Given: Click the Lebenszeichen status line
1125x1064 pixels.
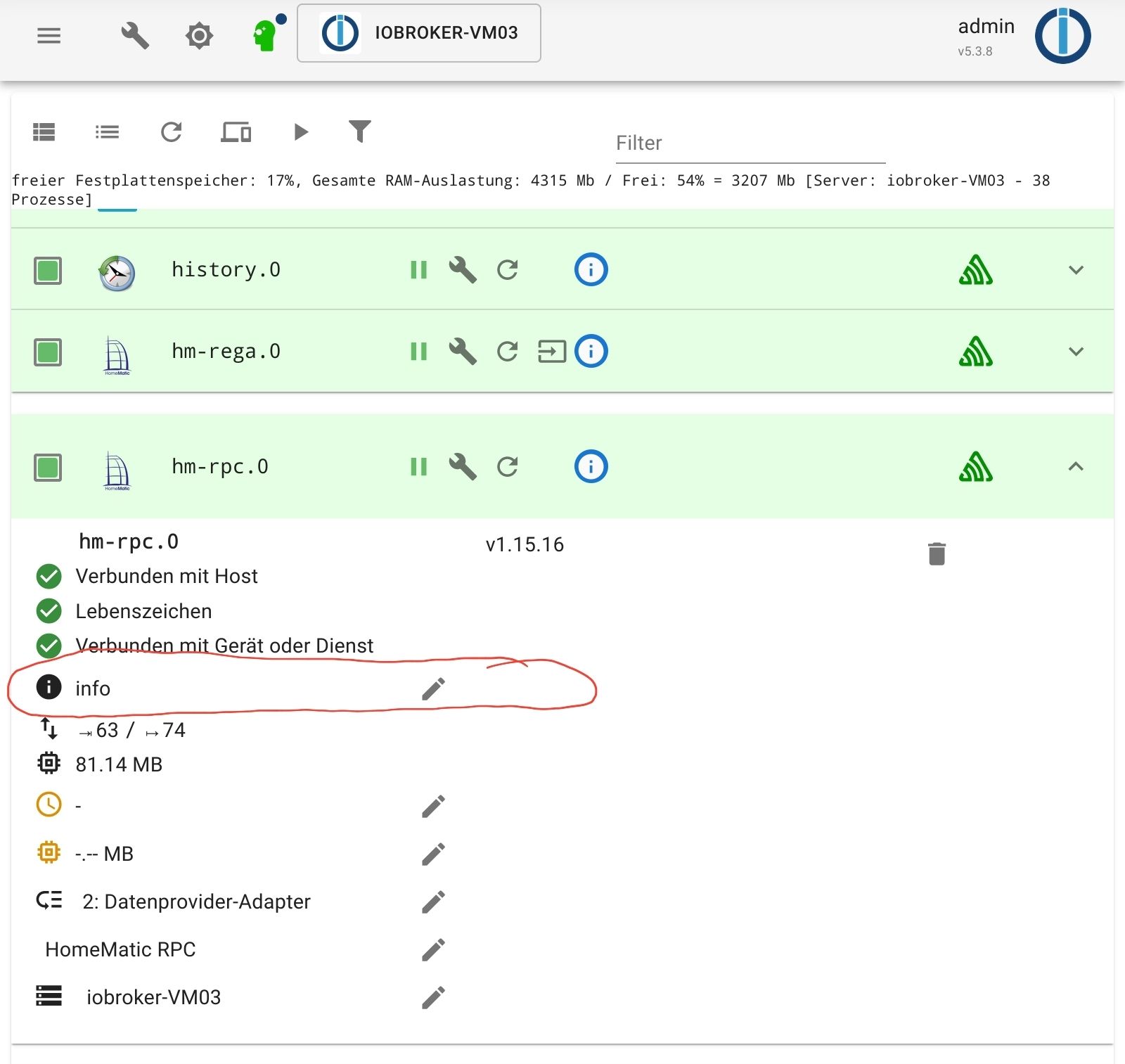Looking at the screenshot, I should click(143, 612).
